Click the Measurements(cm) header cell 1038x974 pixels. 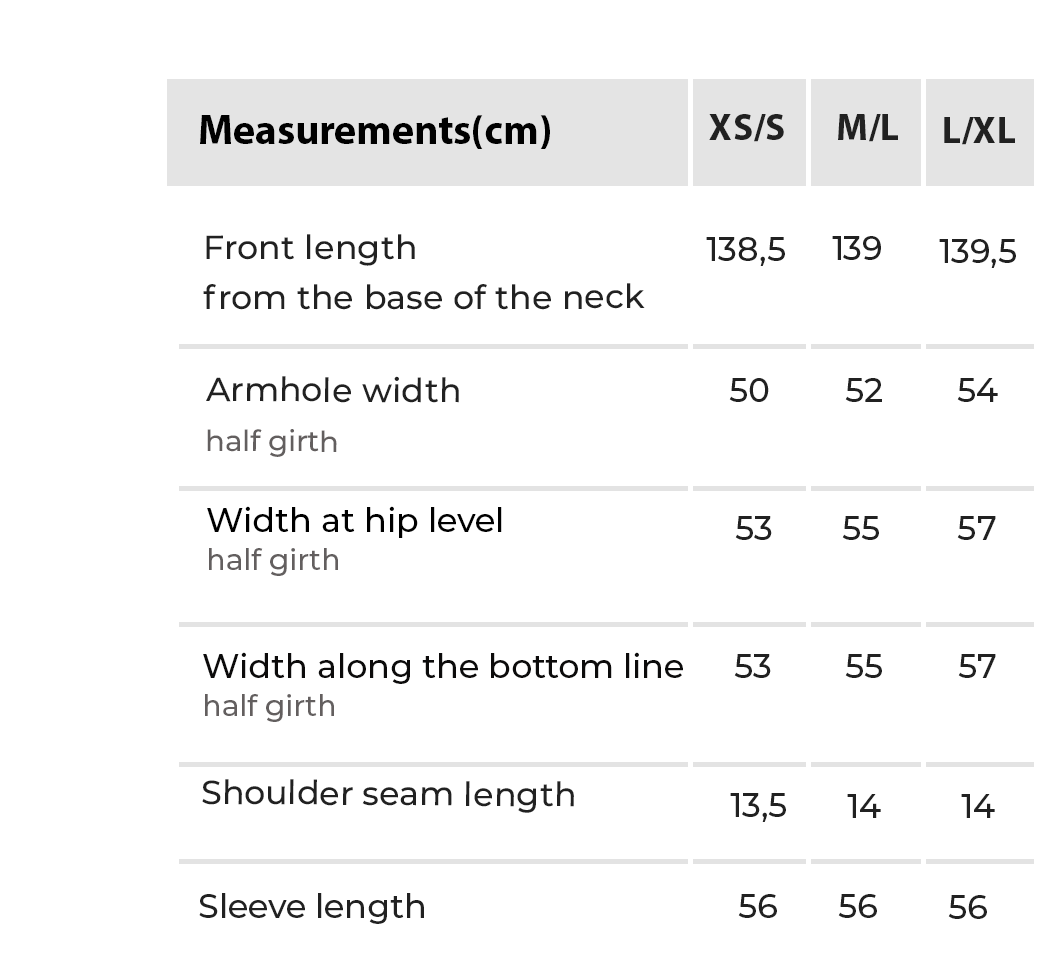[375, 130]
